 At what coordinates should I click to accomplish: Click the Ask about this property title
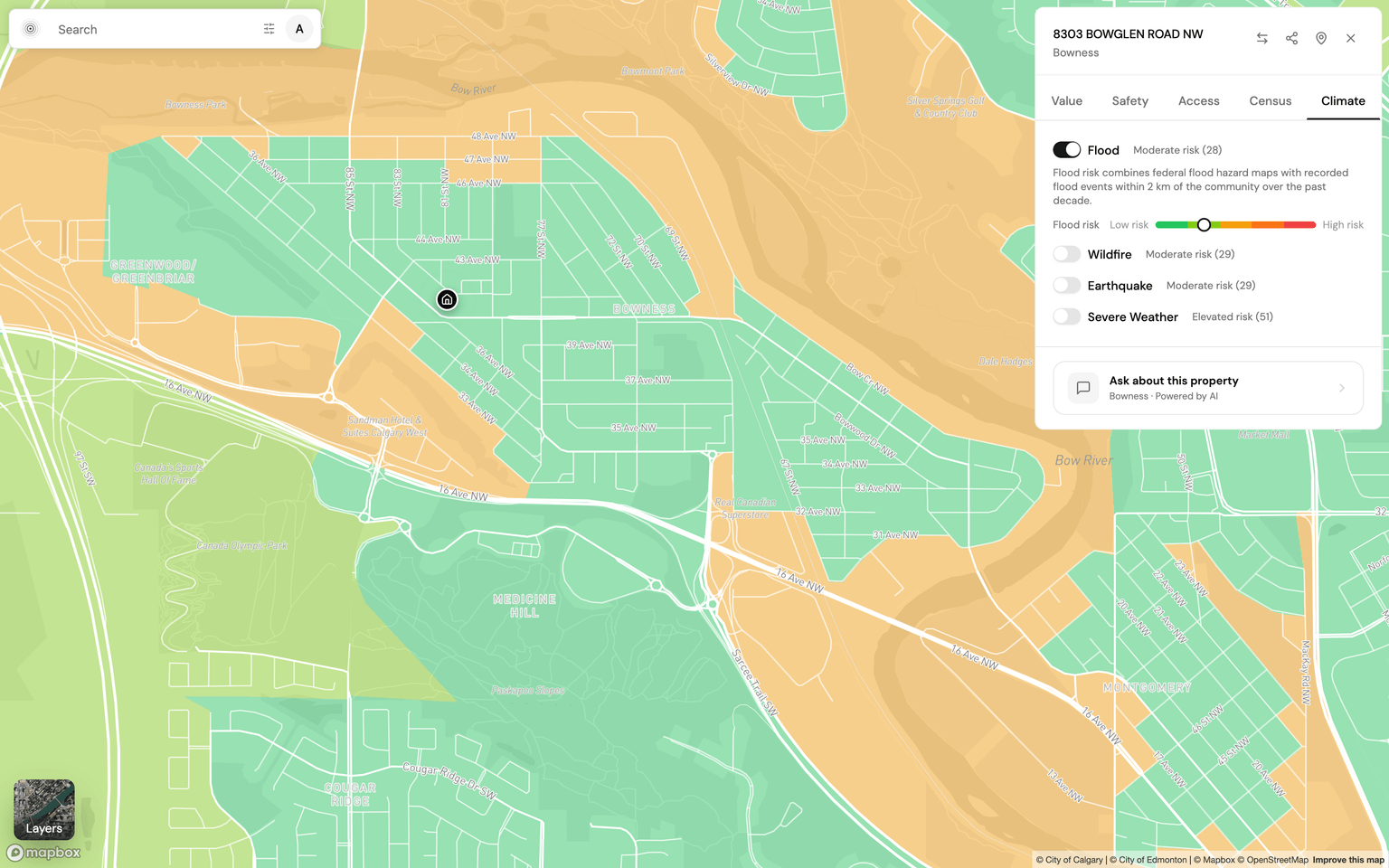coord(1174,381)
